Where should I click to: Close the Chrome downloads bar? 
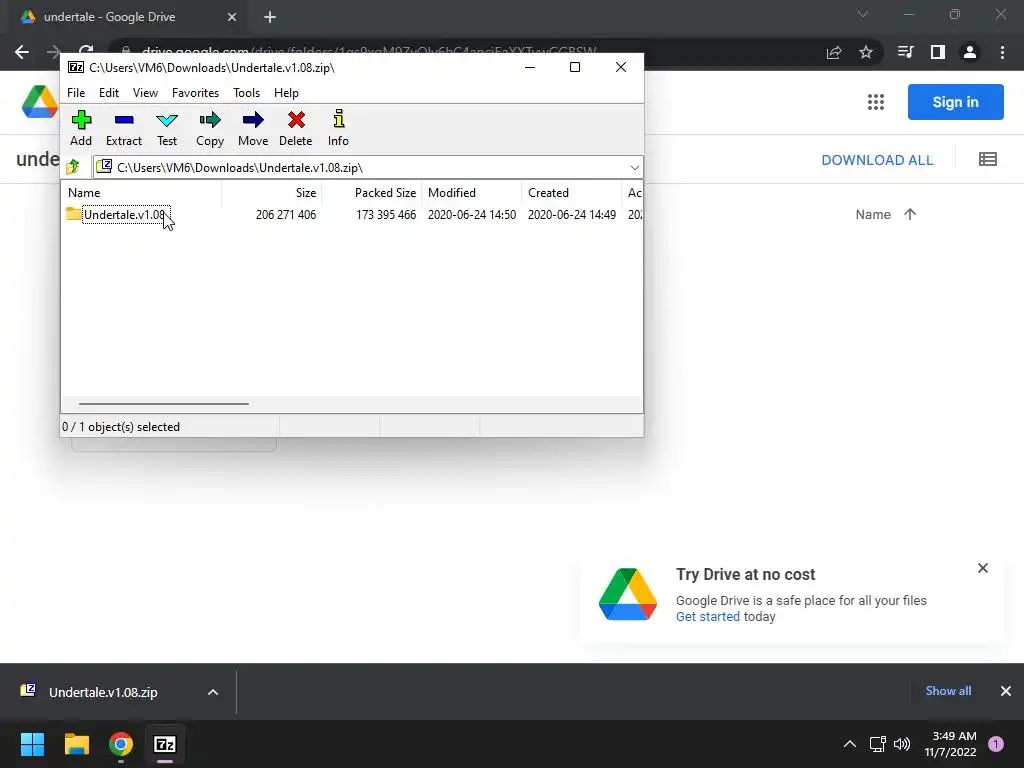pyautogui.click(x=1006, y=691)
